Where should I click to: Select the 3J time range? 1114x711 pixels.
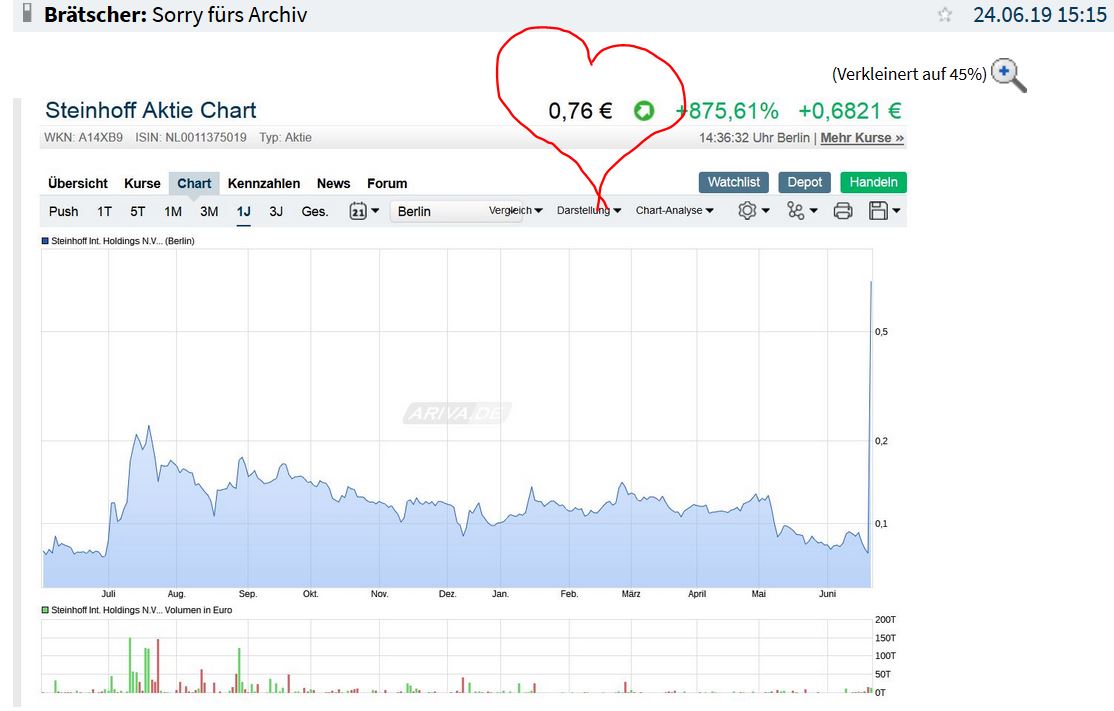pos(276,211)
